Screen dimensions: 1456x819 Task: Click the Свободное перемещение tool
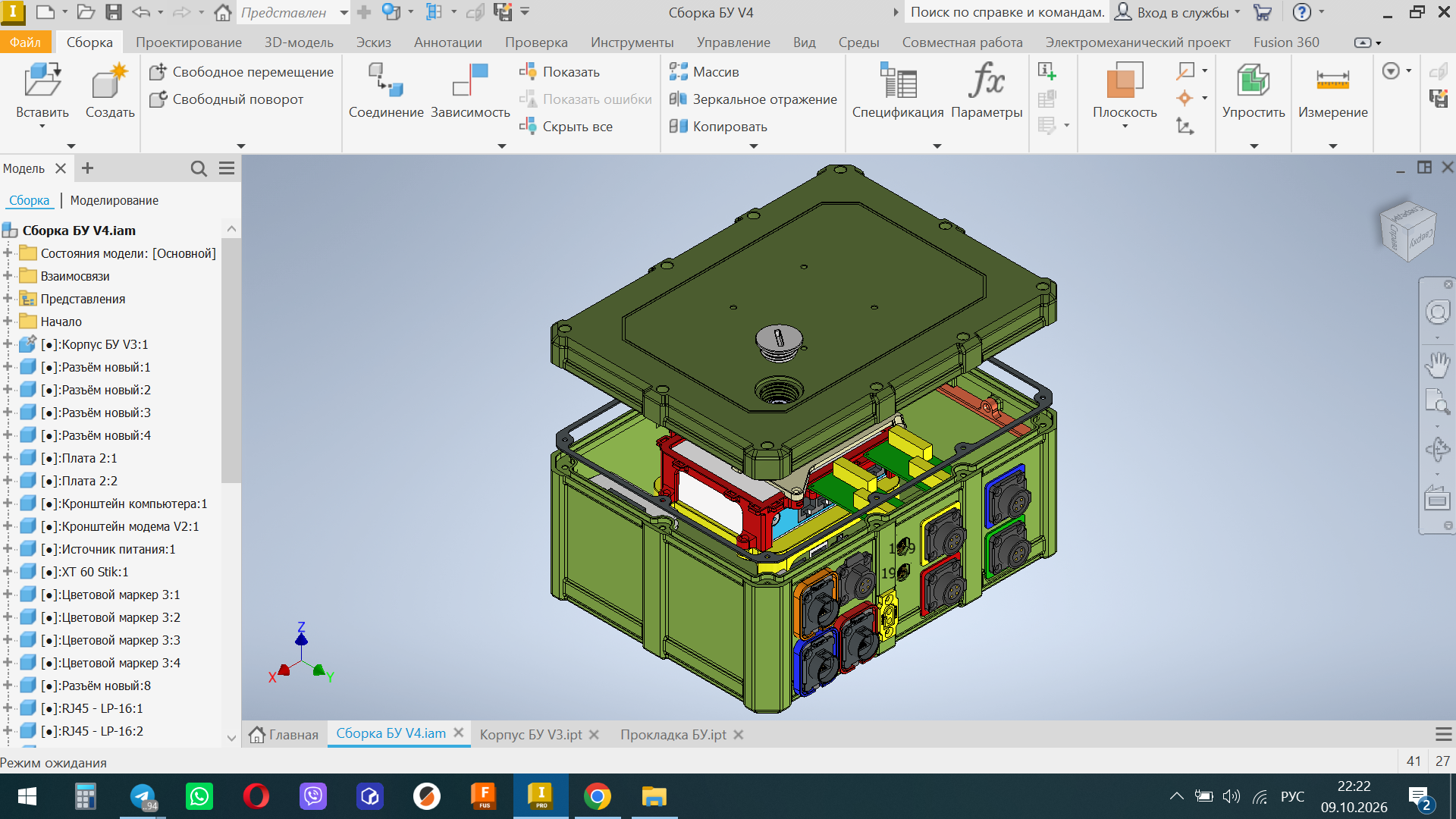242,72
